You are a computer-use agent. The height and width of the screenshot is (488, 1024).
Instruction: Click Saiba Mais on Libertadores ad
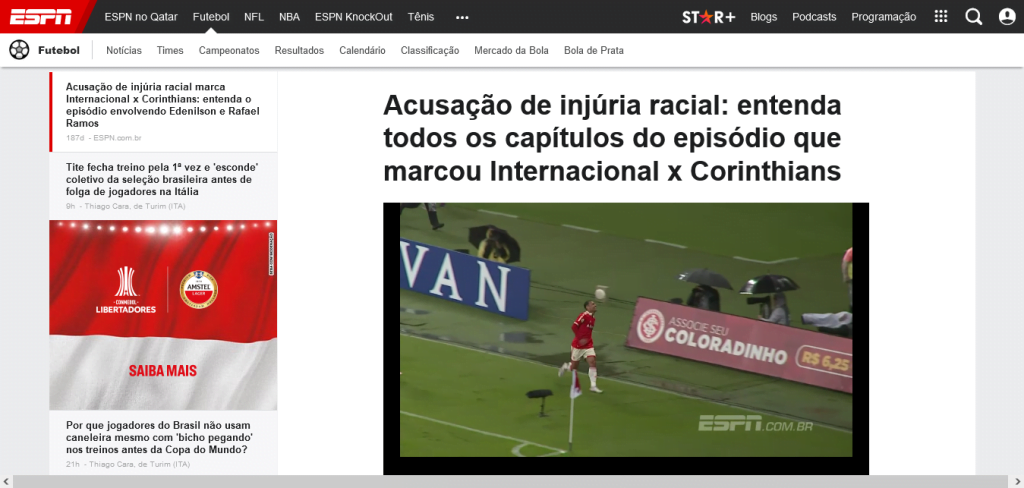pos(163,371)
